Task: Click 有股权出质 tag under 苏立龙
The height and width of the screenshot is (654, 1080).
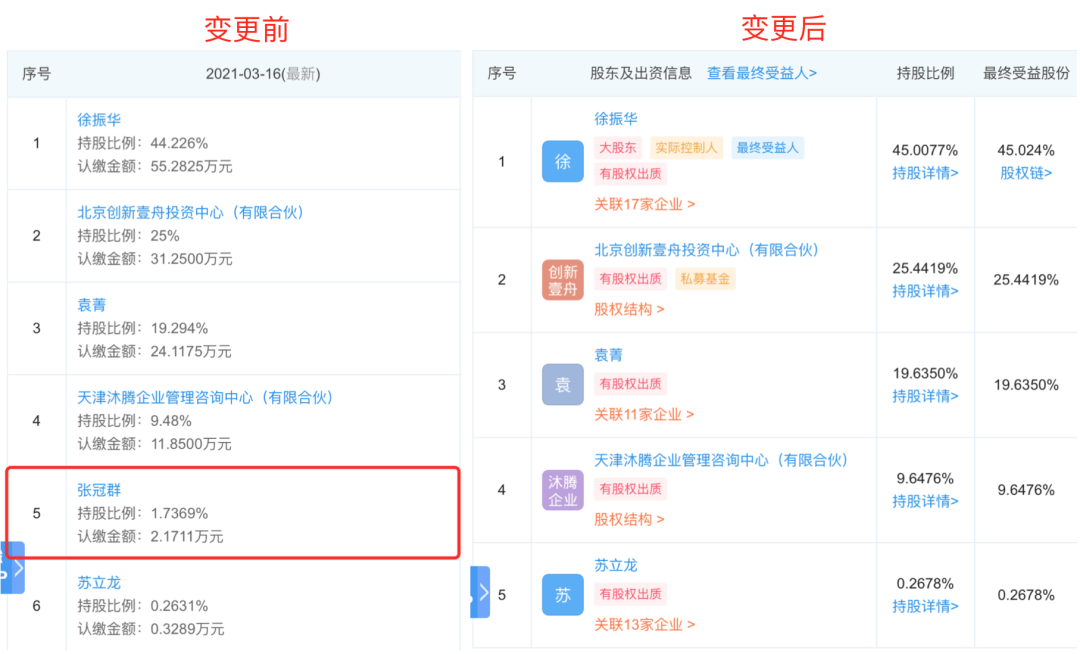Action: tap(630, 594)
